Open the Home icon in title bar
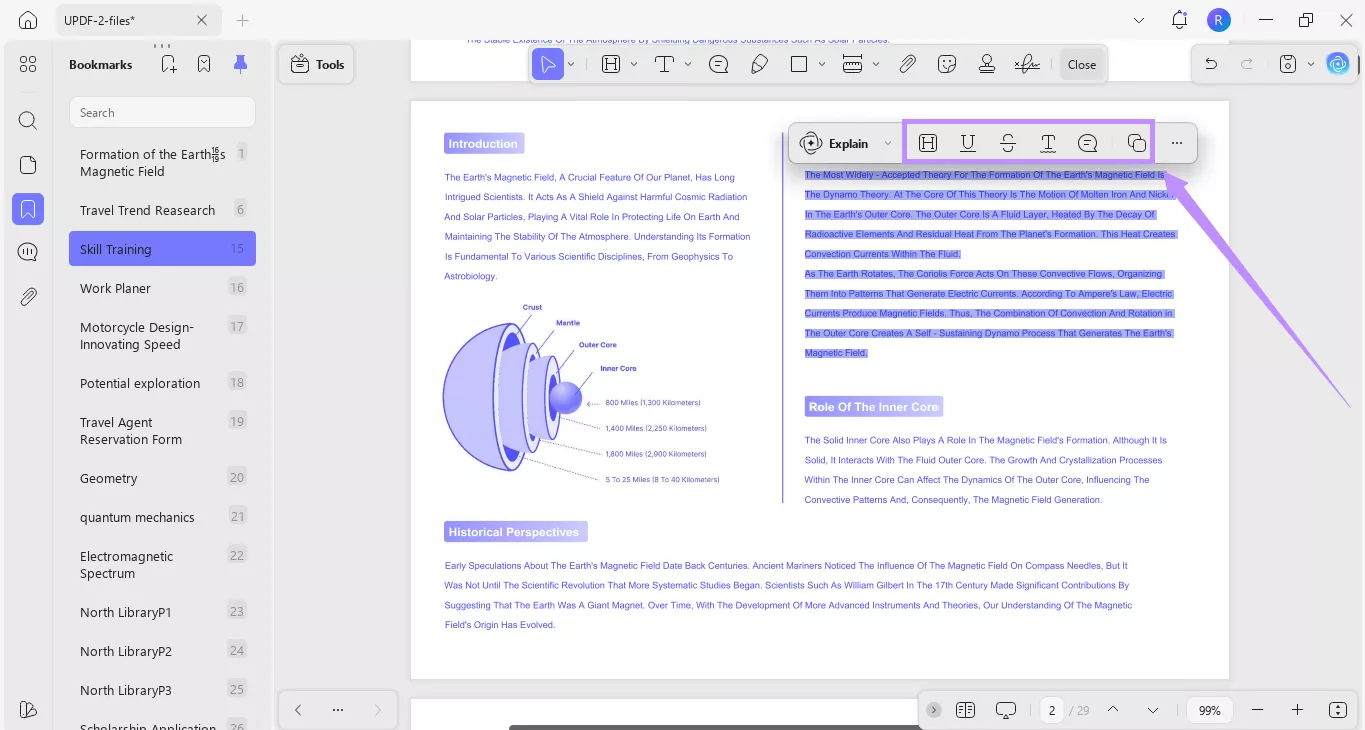Screen dimensions: 1365x730 [28, 20]
